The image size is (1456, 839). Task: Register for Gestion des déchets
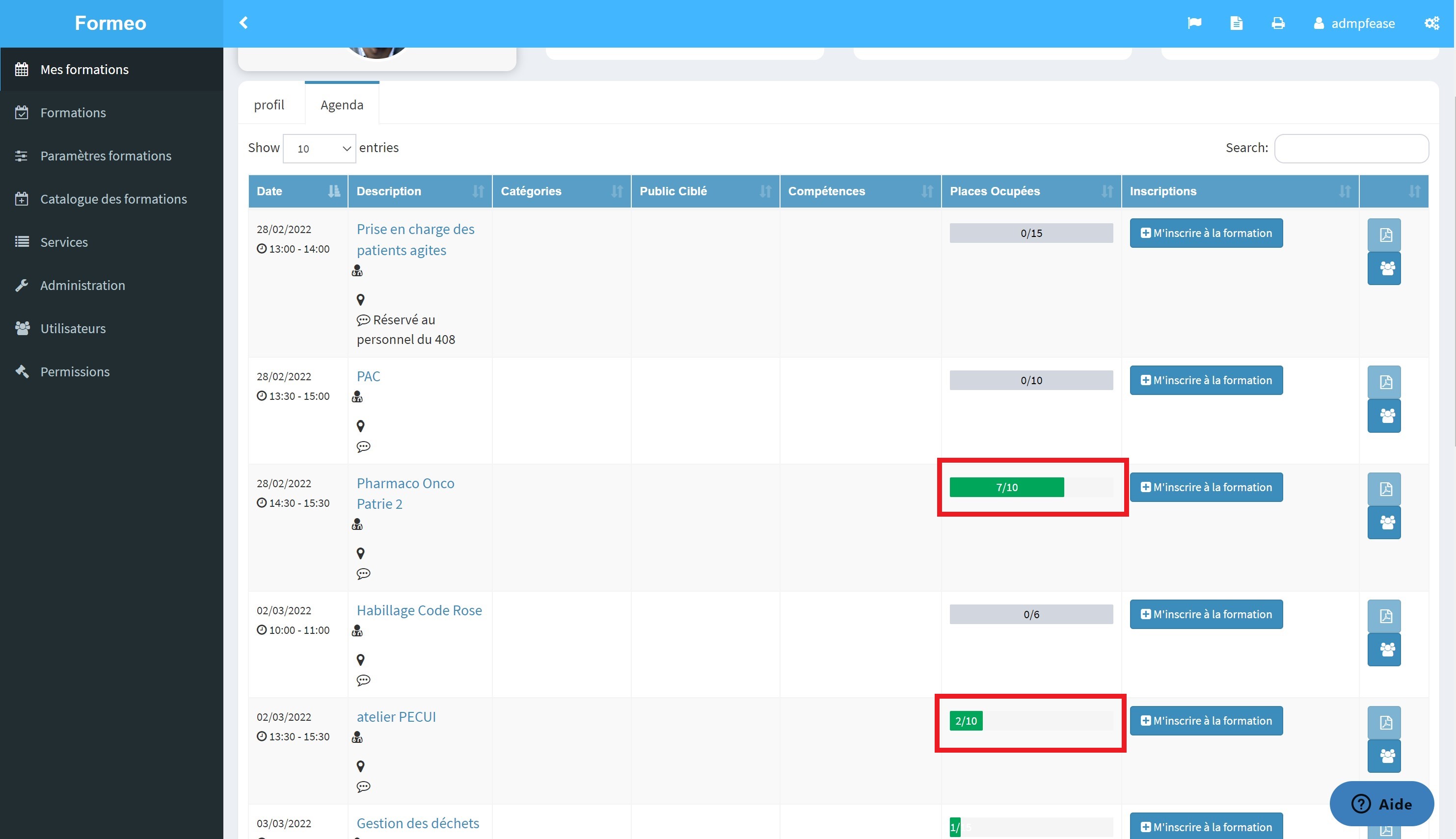[1206, 827]
